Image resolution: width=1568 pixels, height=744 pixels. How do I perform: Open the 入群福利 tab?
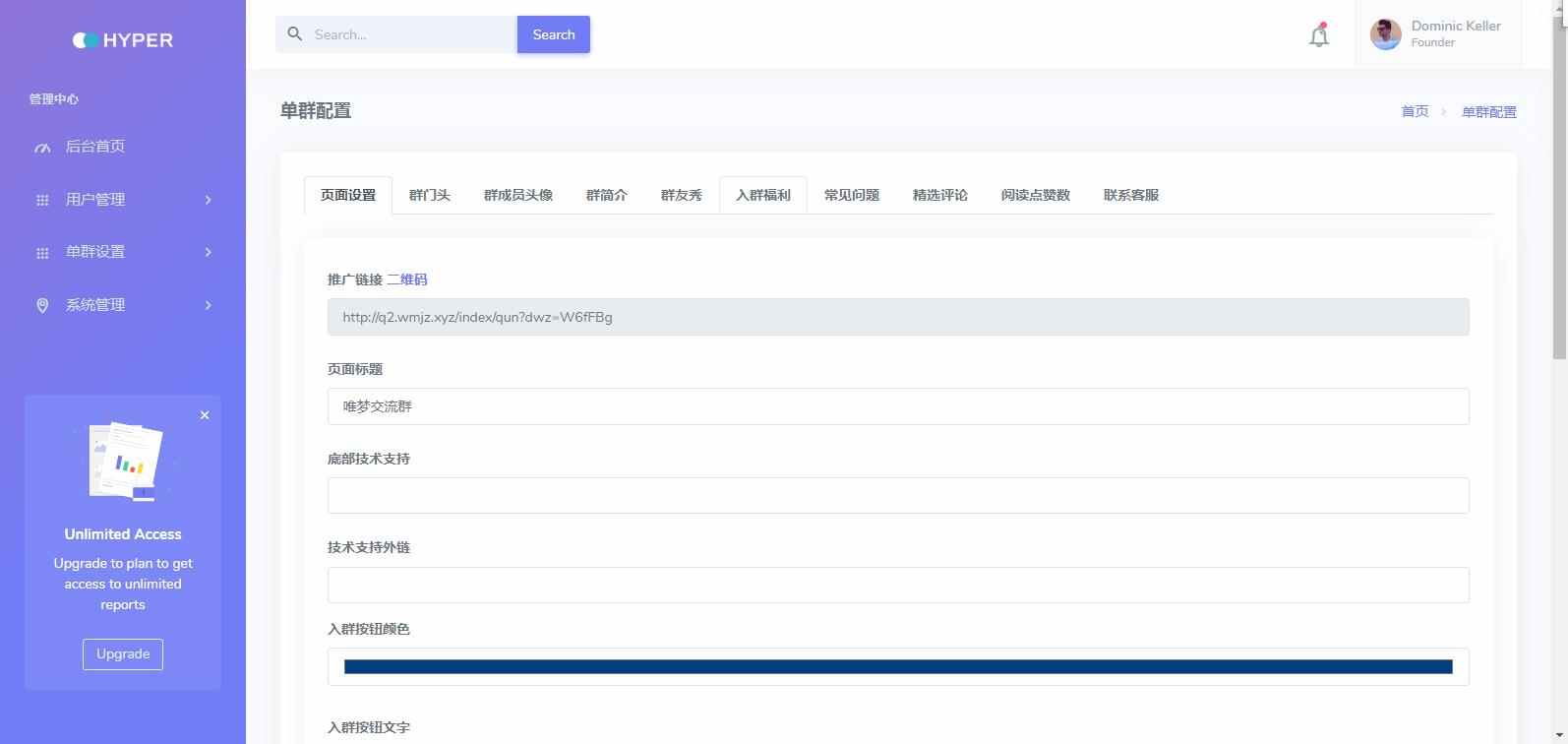pos(763,195)
